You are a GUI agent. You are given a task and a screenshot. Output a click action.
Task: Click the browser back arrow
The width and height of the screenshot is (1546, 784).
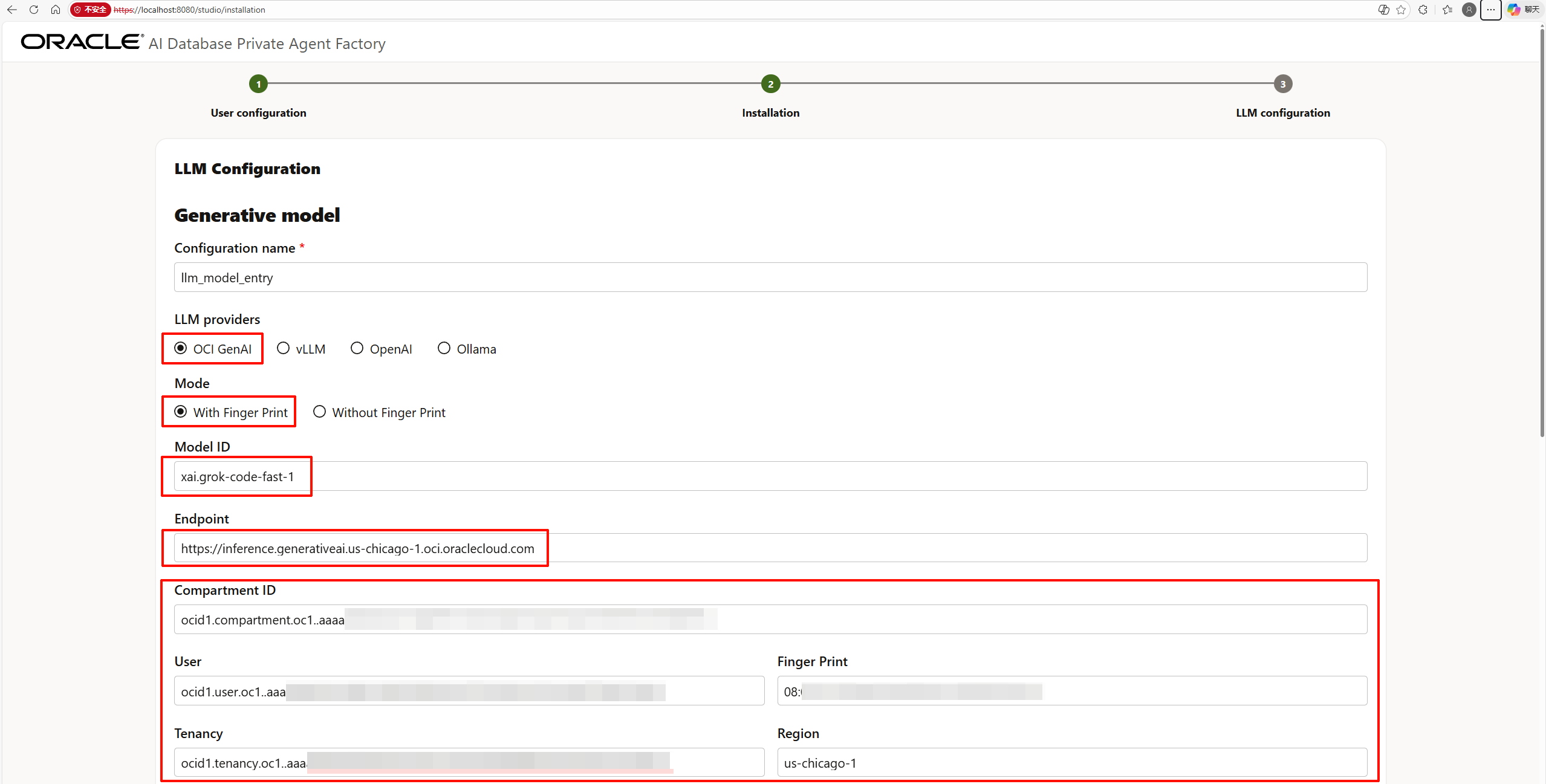[x=11, y=10]
